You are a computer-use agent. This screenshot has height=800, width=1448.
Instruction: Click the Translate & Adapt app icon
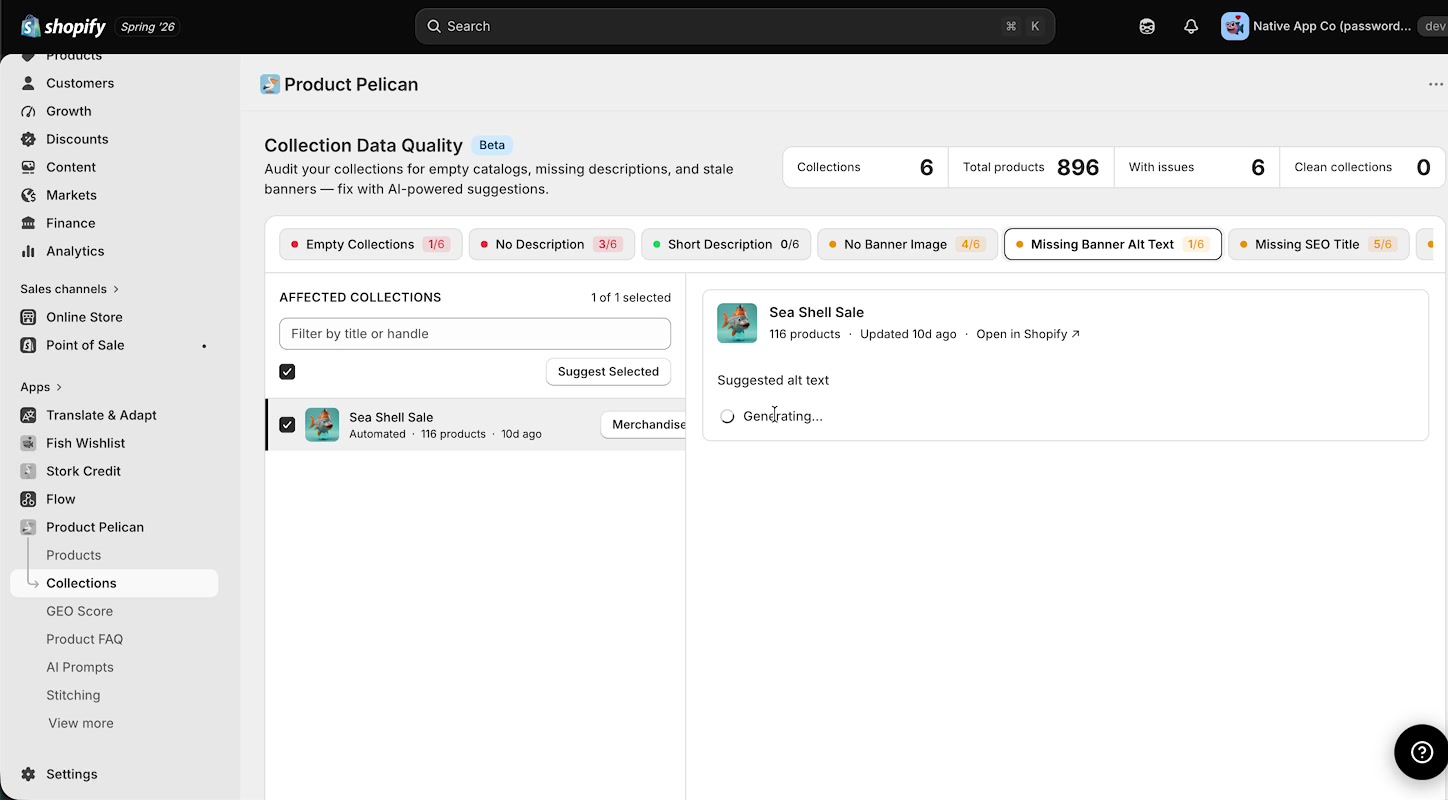pos(28,415)
